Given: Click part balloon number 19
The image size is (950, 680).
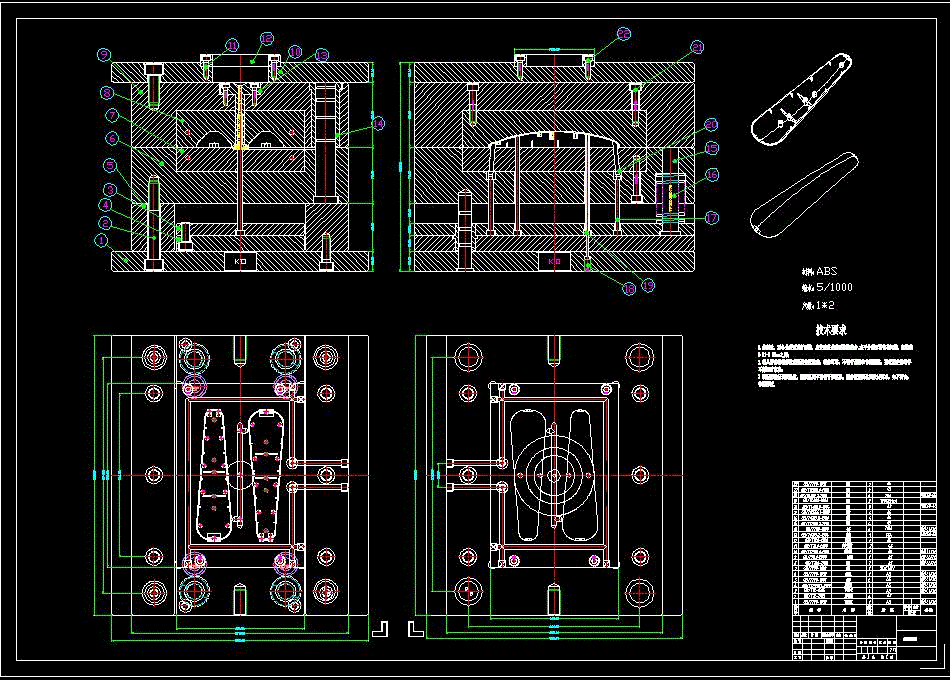Looking at the screenshot, I should click(x=648, y=285).
